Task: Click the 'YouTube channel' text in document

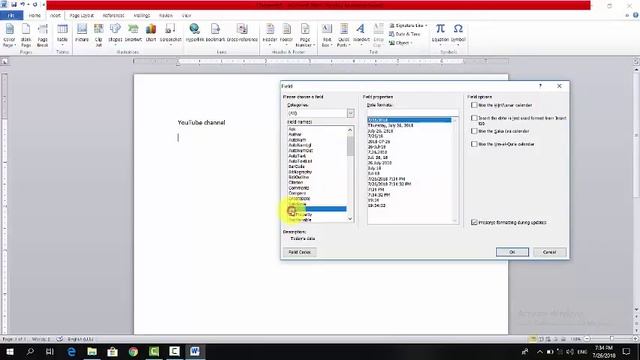Action: pyautogui.click(x=201, y=122)
